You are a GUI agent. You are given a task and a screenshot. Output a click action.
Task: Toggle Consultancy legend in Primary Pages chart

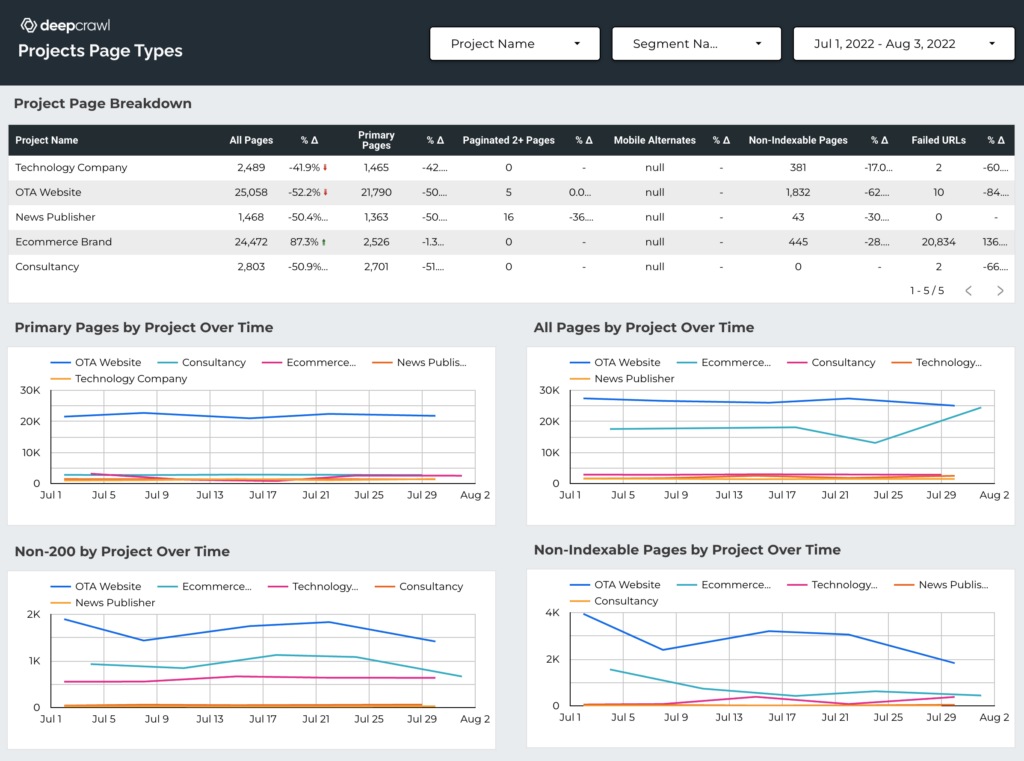pyautogui.click(x=201, y=363)
